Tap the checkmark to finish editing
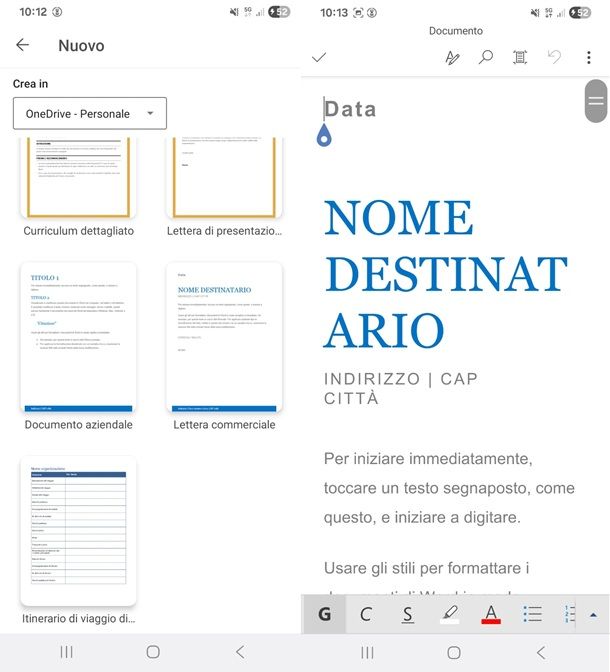 click(319, 57)
